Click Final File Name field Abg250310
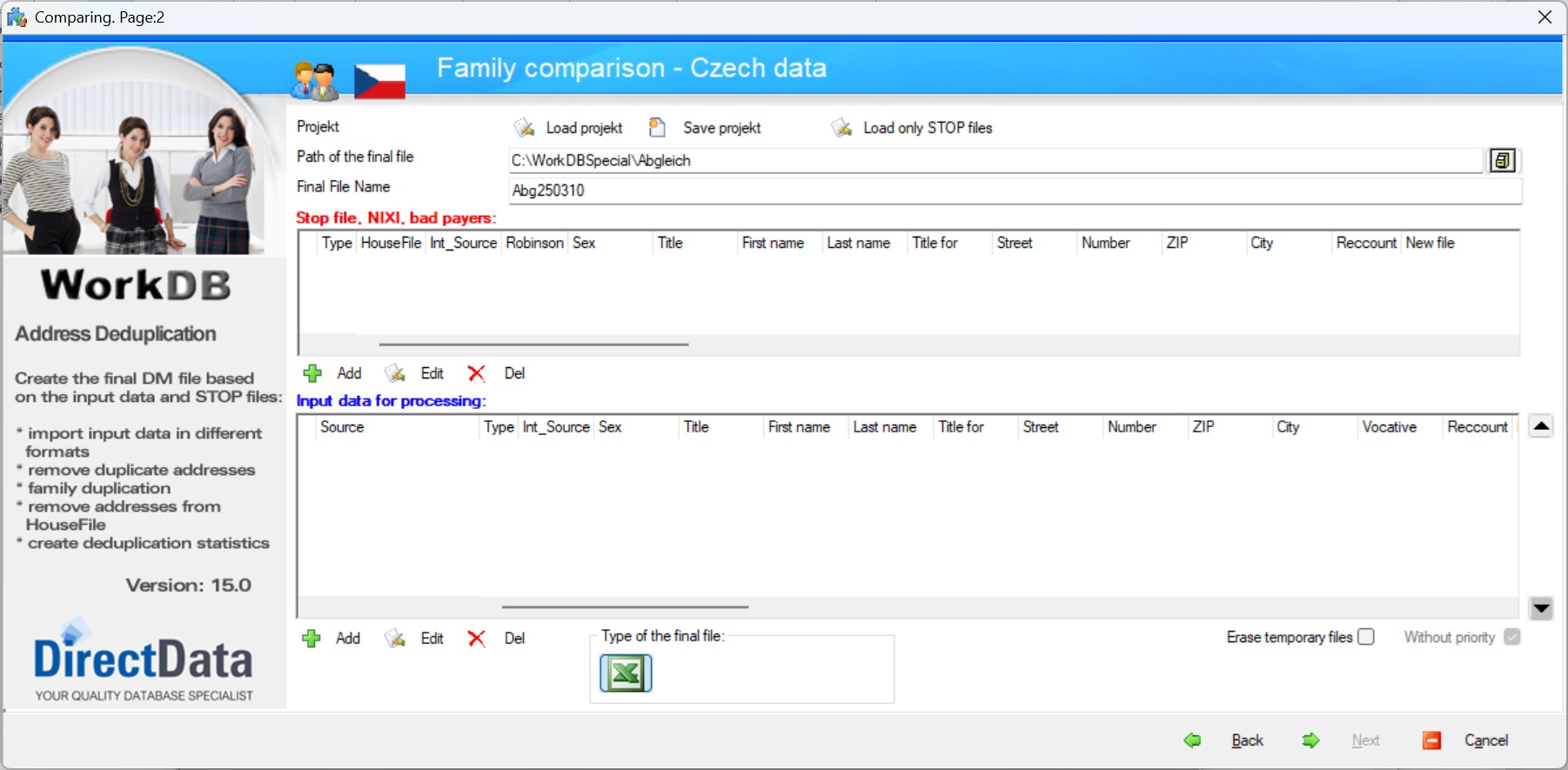 point(1015,191)
